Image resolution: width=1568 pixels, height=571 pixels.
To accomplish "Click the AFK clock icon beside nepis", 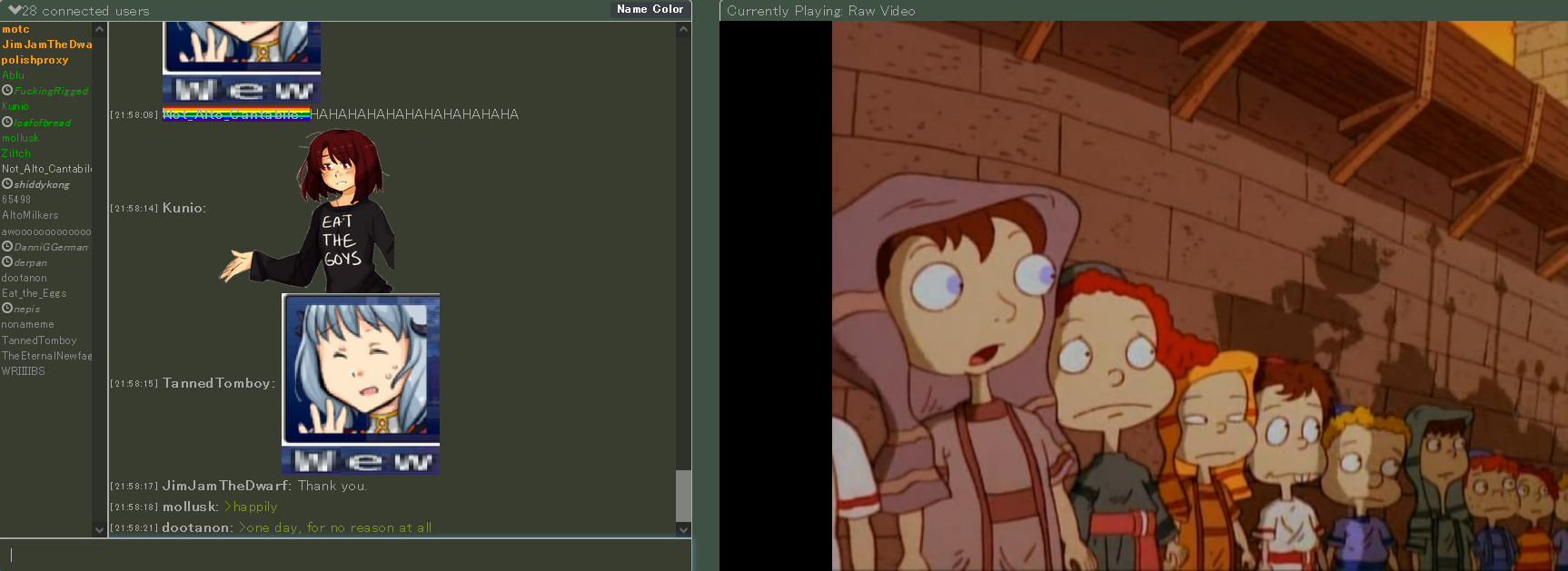I will click(7, 309).
